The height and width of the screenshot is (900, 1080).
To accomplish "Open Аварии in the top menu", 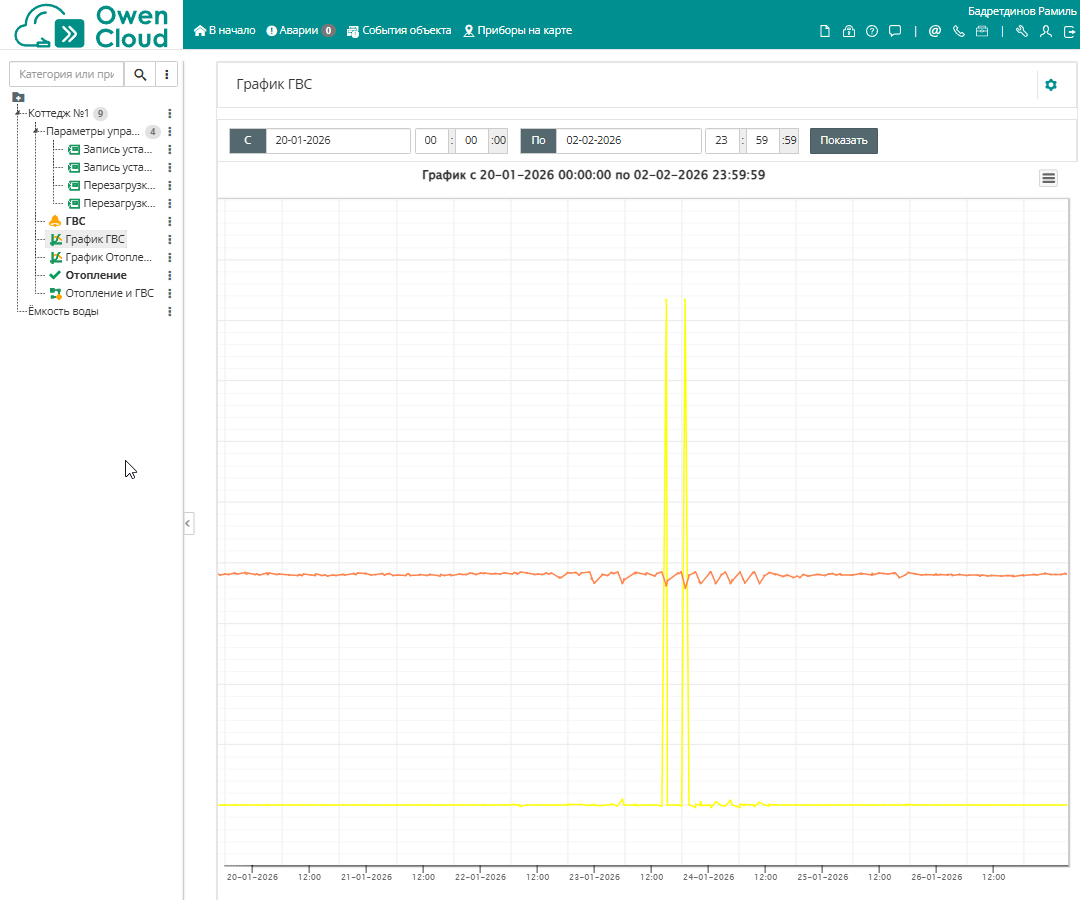I will (300, 31).
